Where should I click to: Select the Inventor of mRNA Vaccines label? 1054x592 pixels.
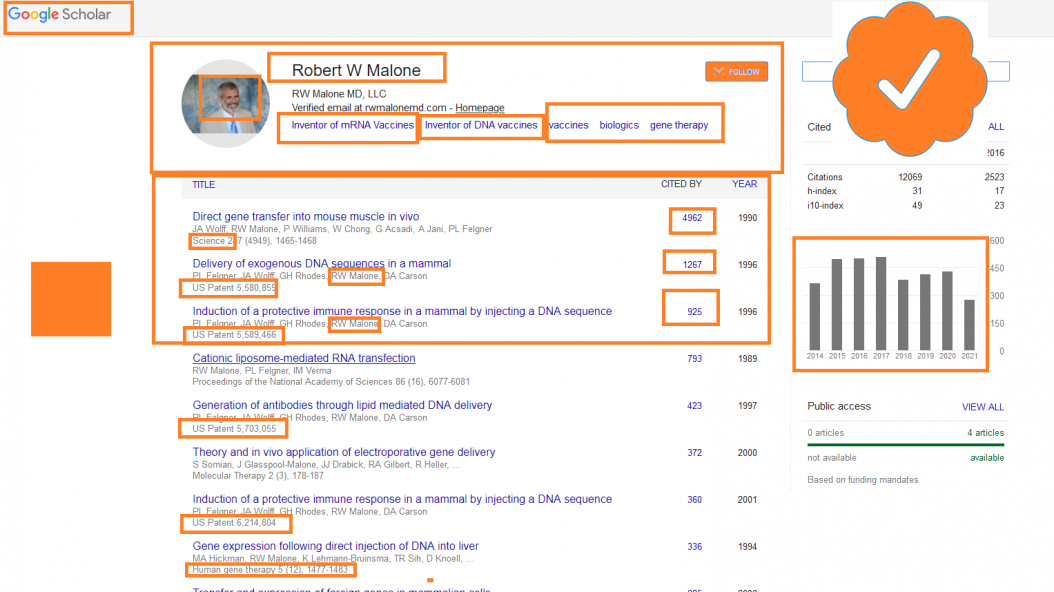point(352,125)
